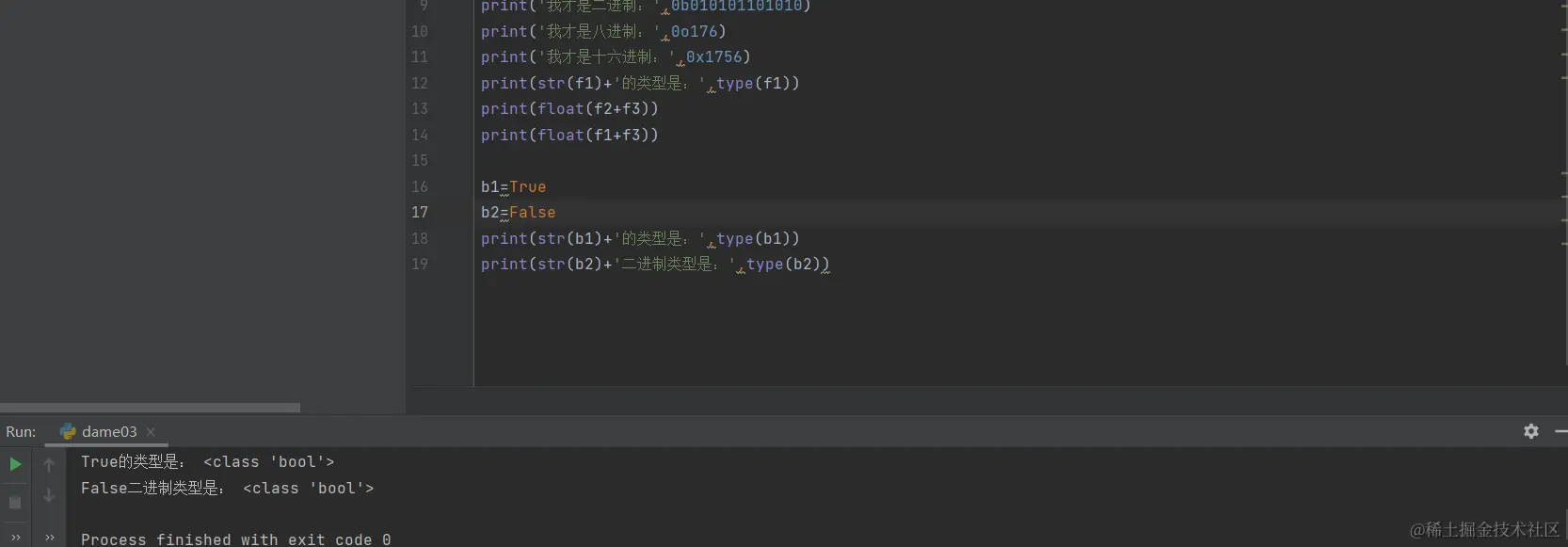Click 'Process finished with exit code 0' text
The image size is (1568, 547).
tap(236, 539)
